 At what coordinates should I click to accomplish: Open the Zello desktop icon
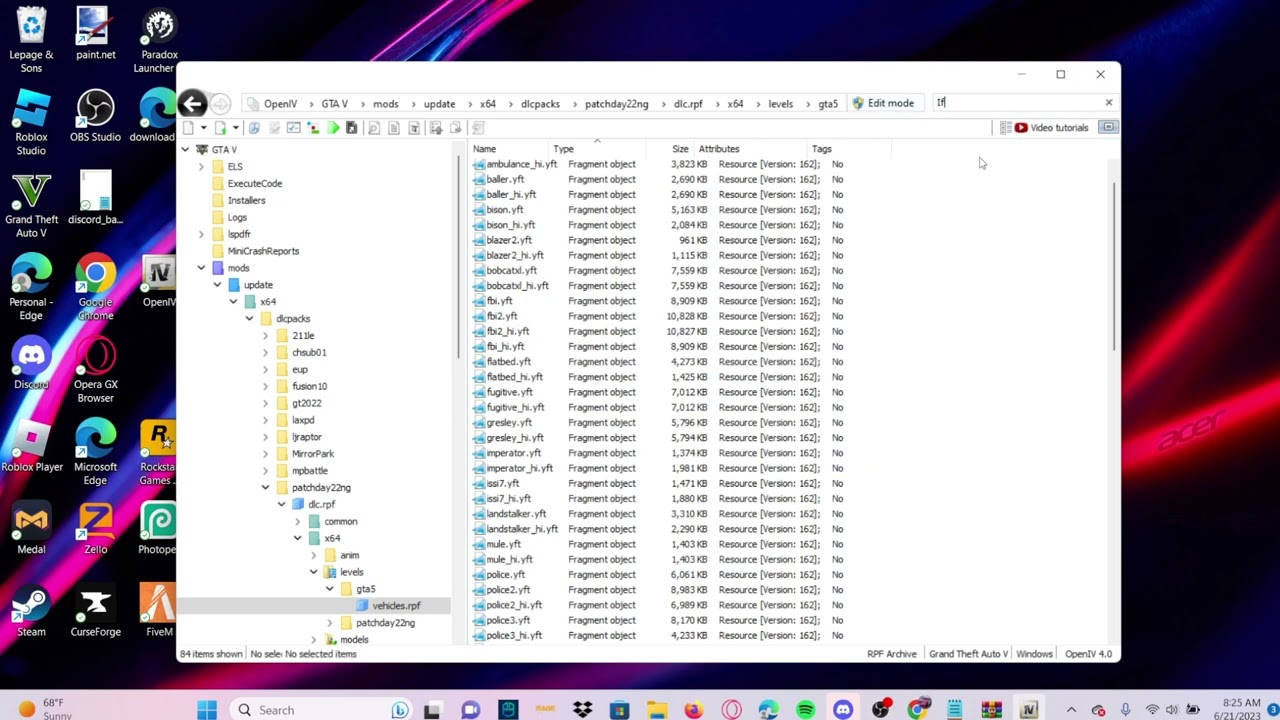95,529
